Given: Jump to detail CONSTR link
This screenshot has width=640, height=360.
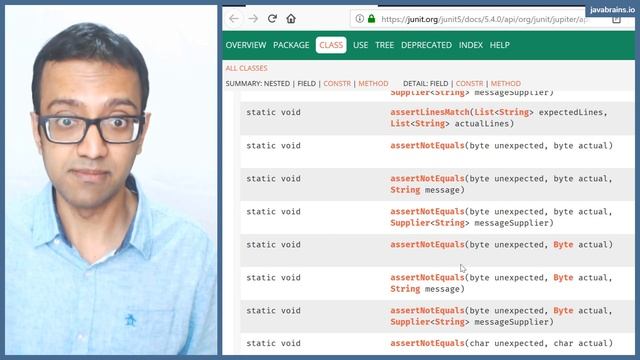Looking at the screenshot, I should coord(469,83).
